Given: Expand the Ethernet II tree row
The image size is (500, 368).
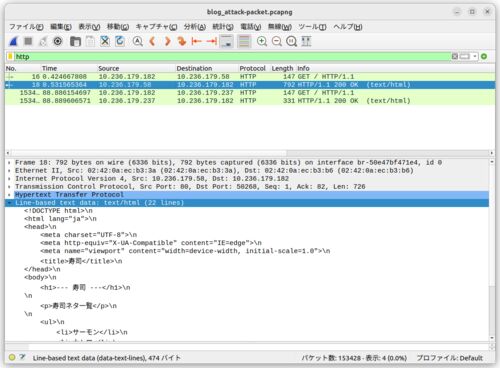Looking at the screenshot, I should click(9, 171).
